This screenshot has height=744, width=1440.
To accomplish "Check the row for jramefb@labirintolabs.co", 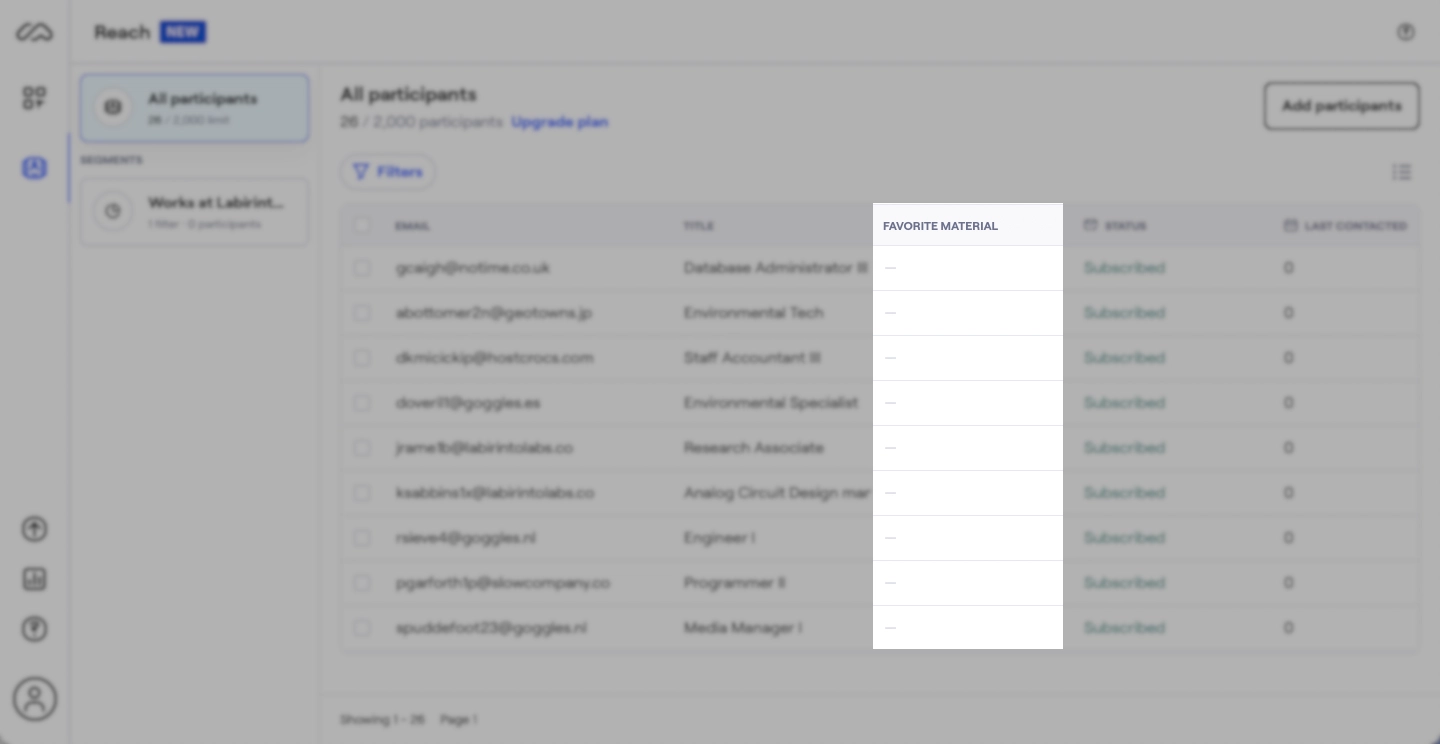I will pyautogui.click(x=362, y=448).
